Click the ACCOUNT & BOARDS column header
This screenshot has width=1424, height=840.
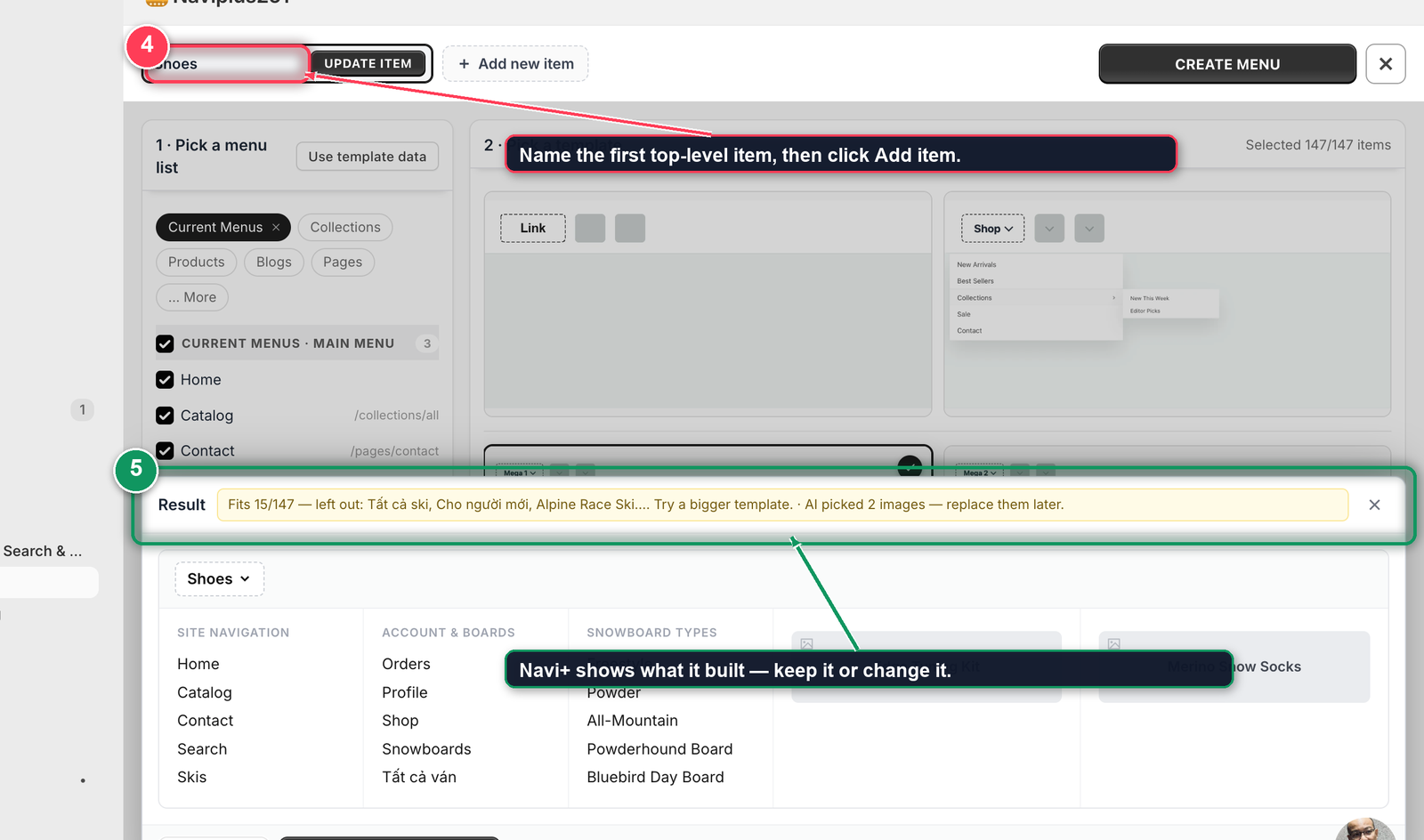(449, 633)
